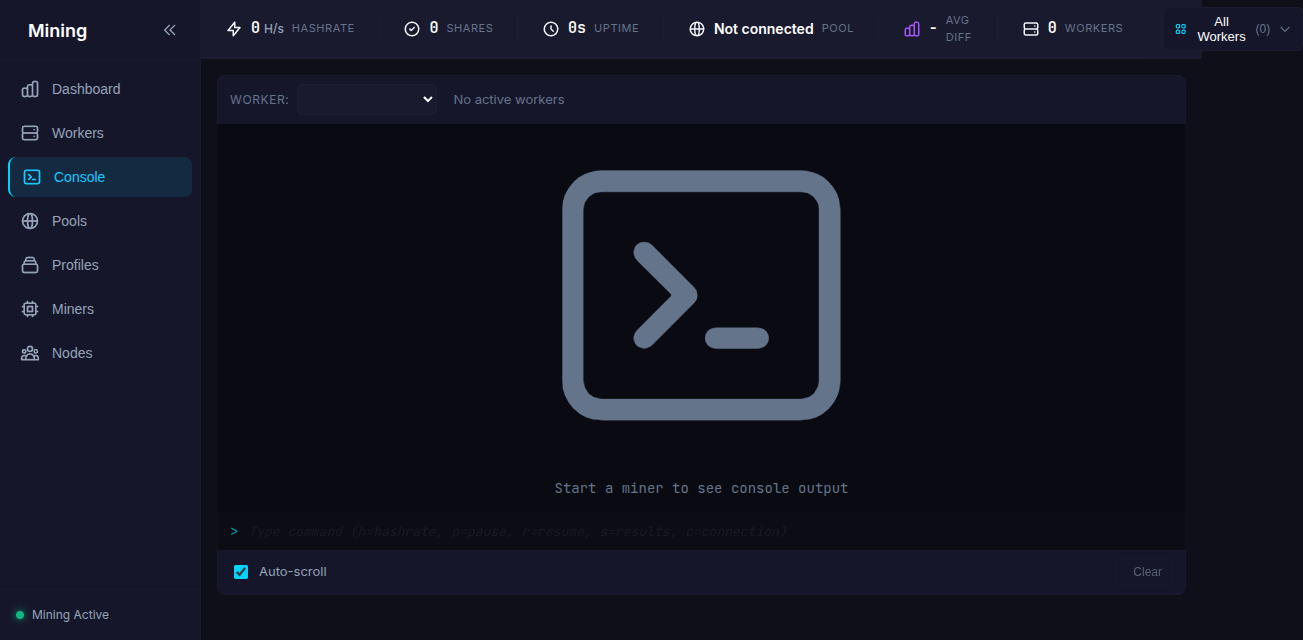The width and height of the screenshot is (1303, 640).
Task: Click the Workers server icon in sidebar
Action: (30, 133)
